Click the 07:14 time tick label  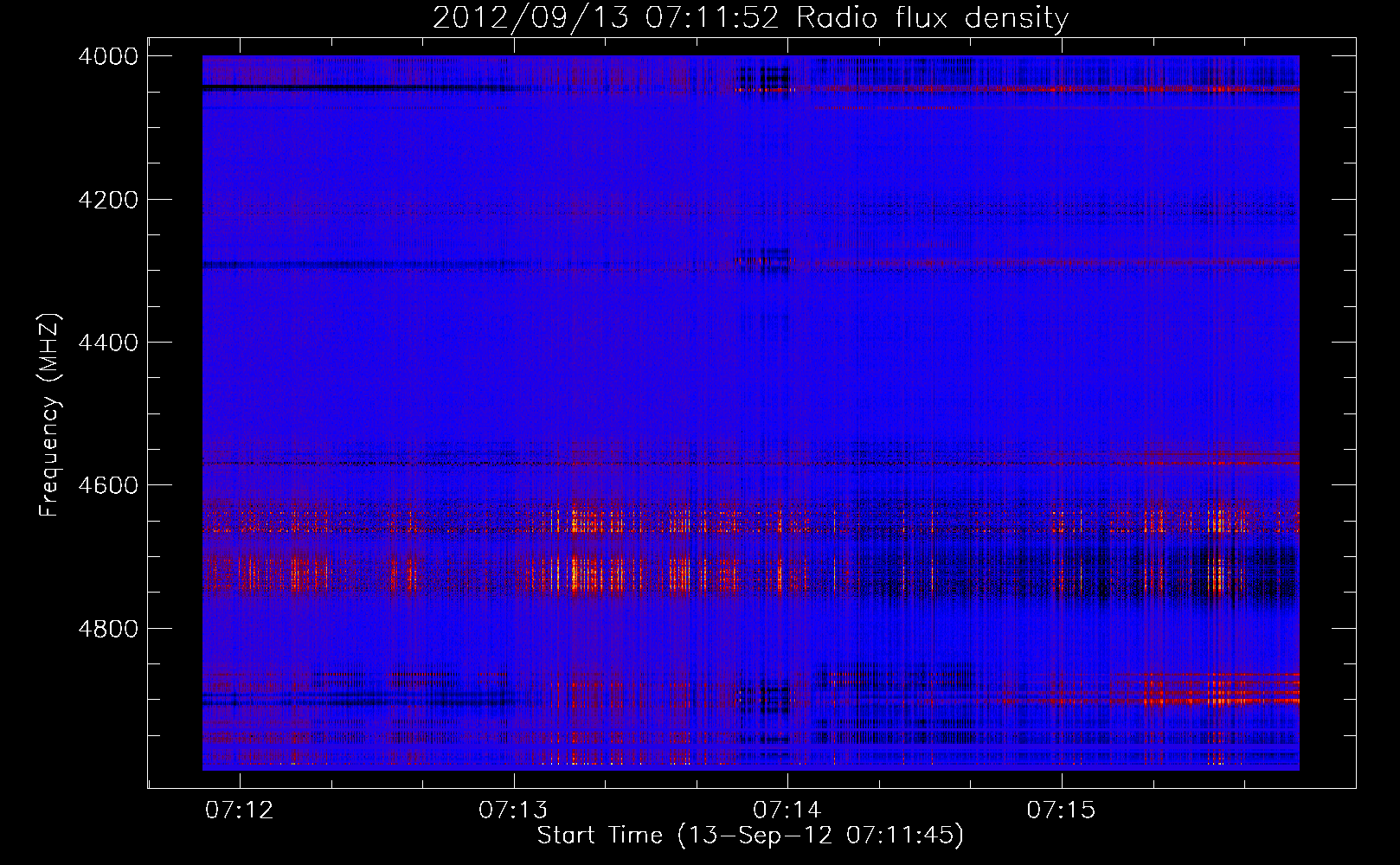(787, 811)
